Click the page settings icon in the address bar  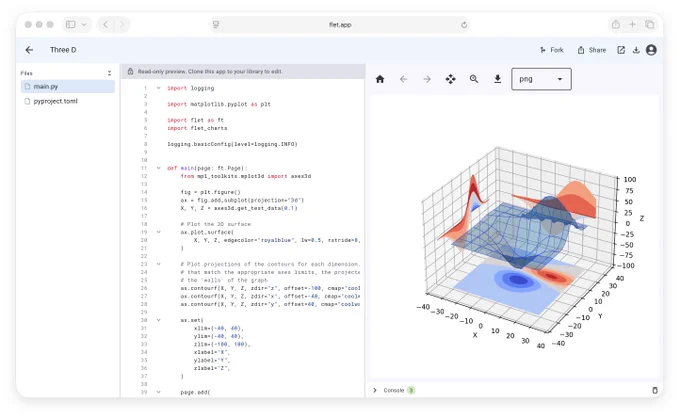pos(216,25)
